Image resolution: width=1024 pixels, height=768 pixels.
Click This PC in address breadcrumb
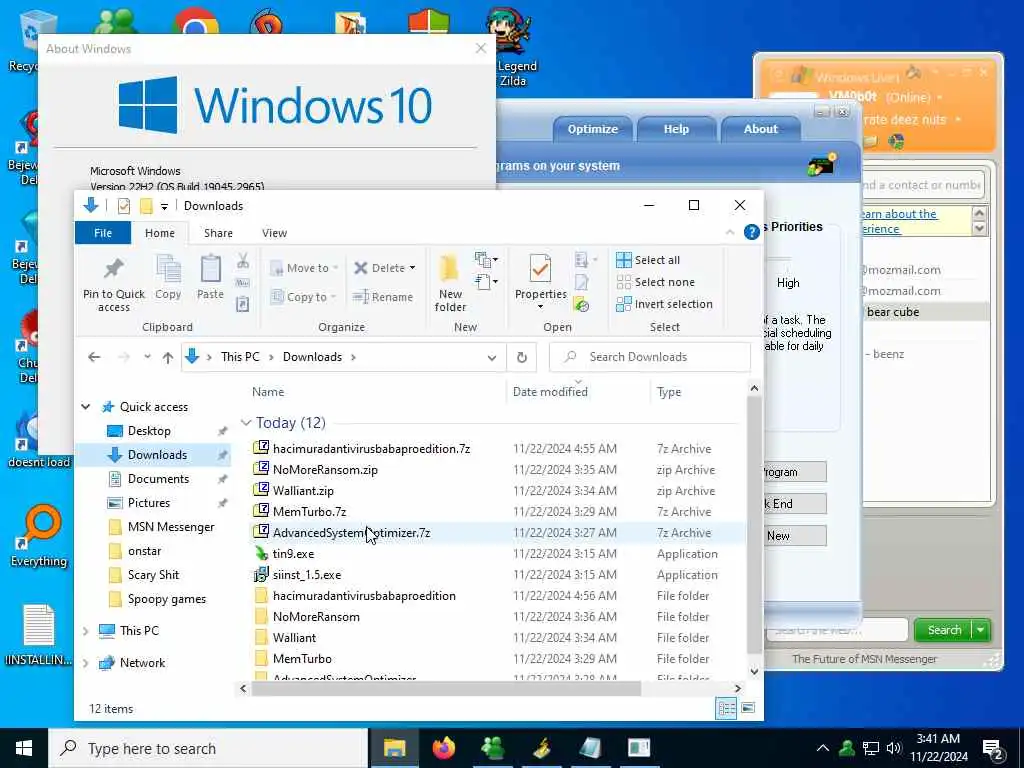click(x=240, y=357)
